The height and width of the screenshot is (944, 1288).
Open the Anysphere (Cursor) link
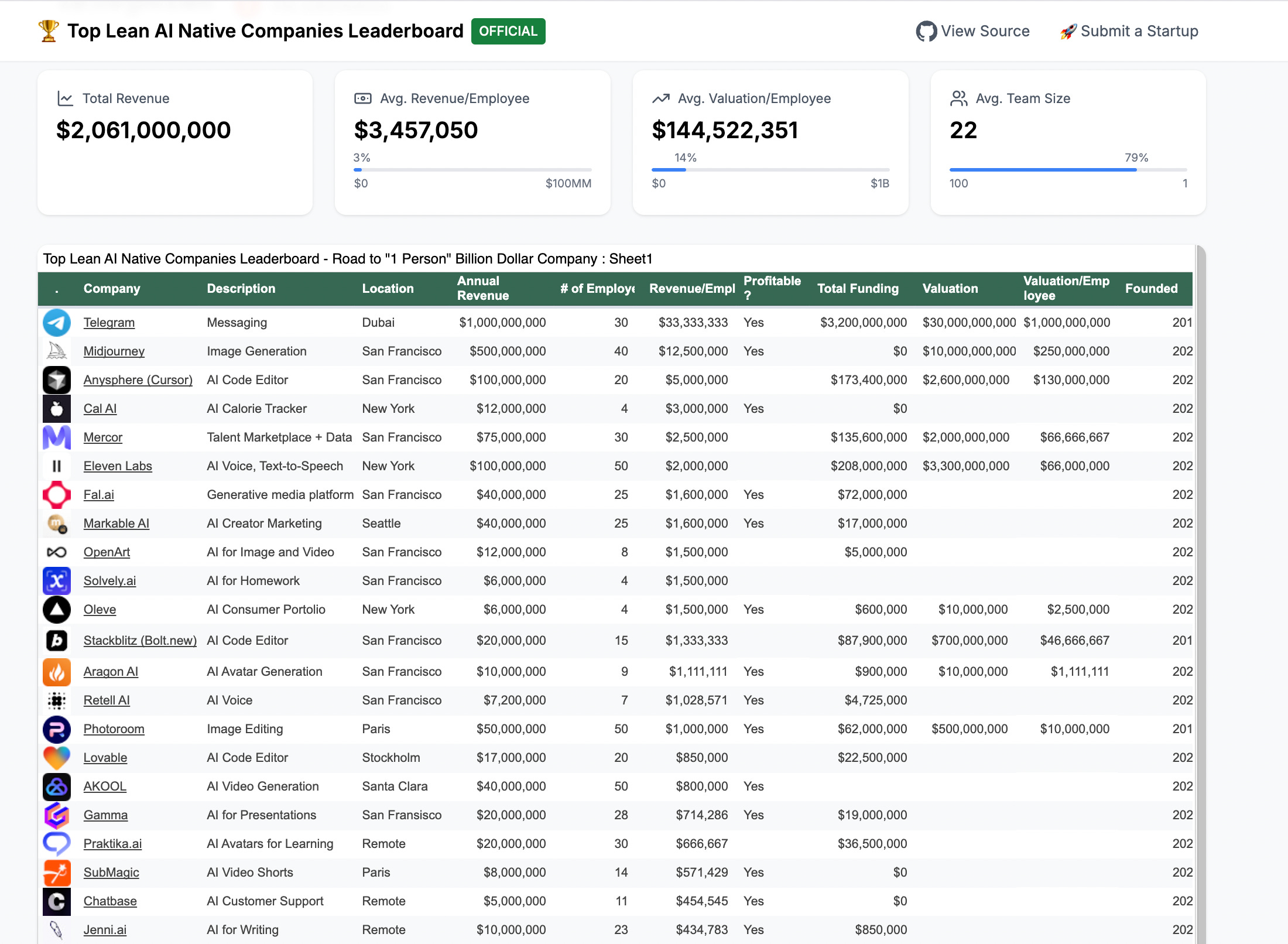138,380
